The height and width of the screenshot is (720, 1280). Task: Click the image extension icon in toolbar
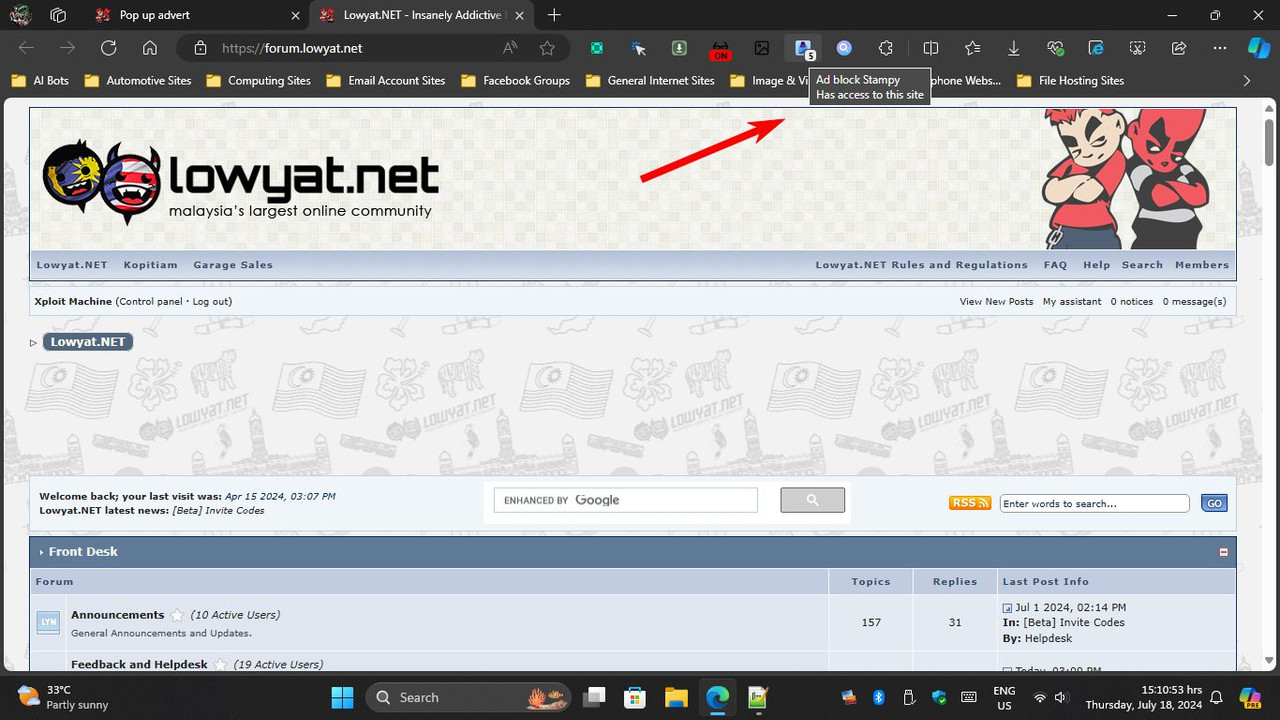click(762, 48)
